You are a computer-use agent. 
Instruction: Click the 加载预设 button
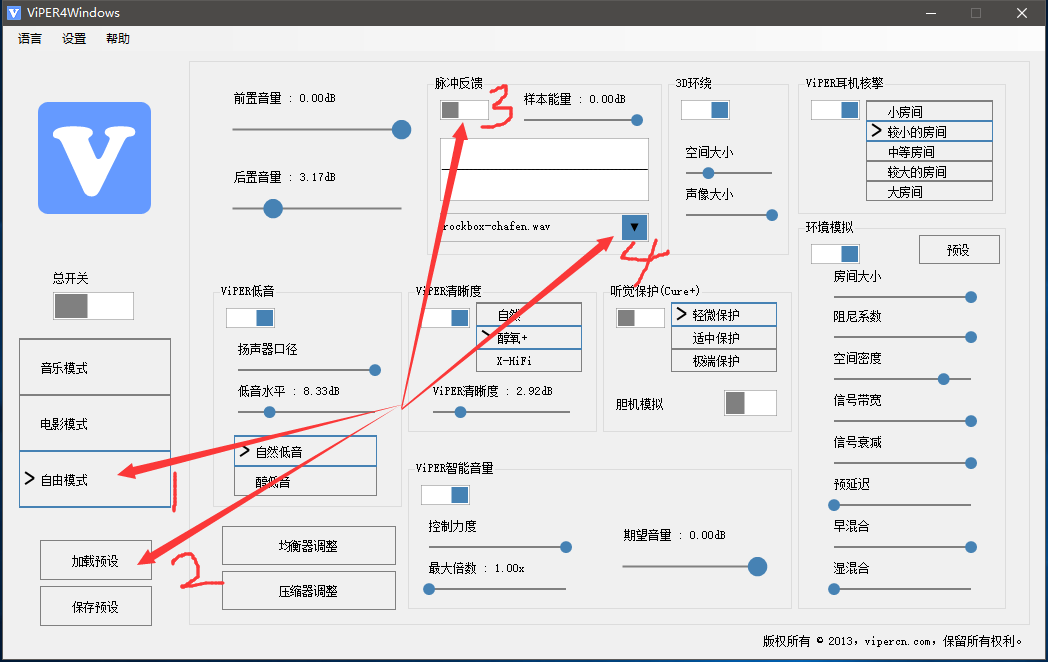pyautogui.click(x=96, y=560)
